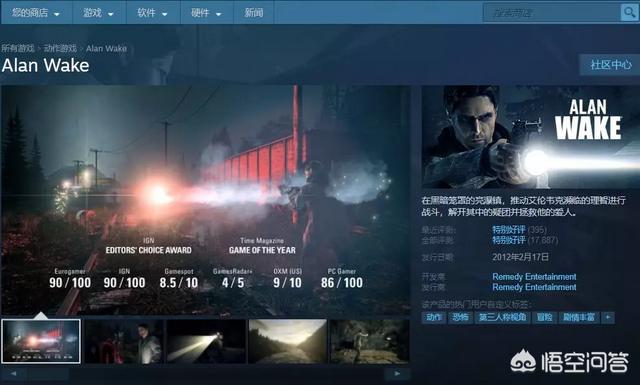Image resolution: width=640 pixels, height=385 pixels.
Task: Click the screenshot strip scrollbar handle
Action: [48, 373]
